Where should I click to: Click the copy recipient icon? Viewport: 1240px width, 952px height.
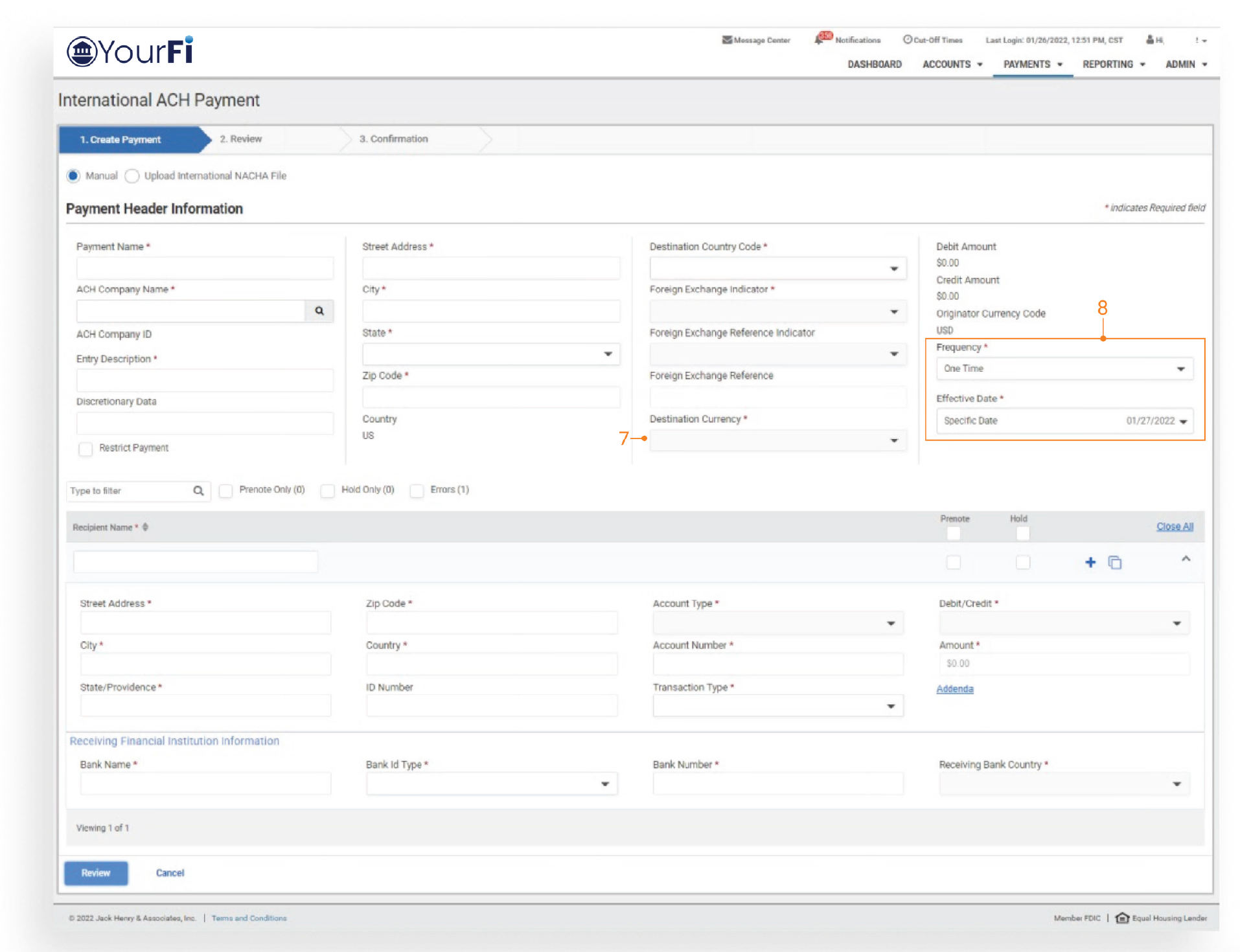1114,562
